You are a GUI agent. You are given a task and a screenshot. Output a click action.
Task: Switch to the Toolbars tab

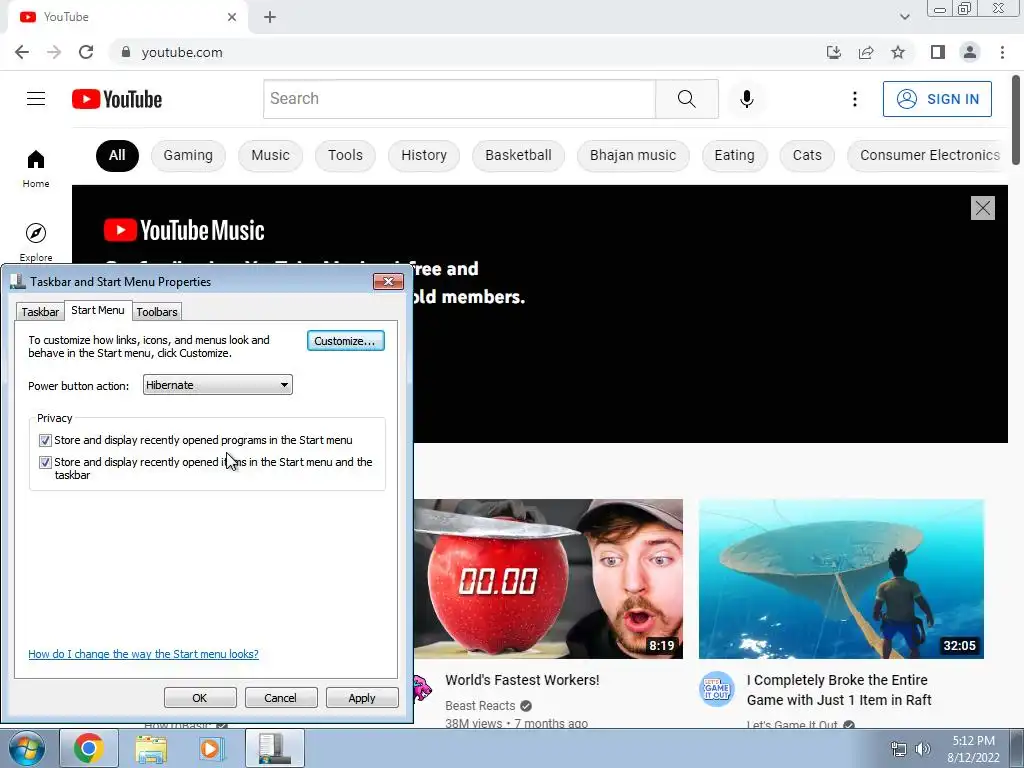157,312
